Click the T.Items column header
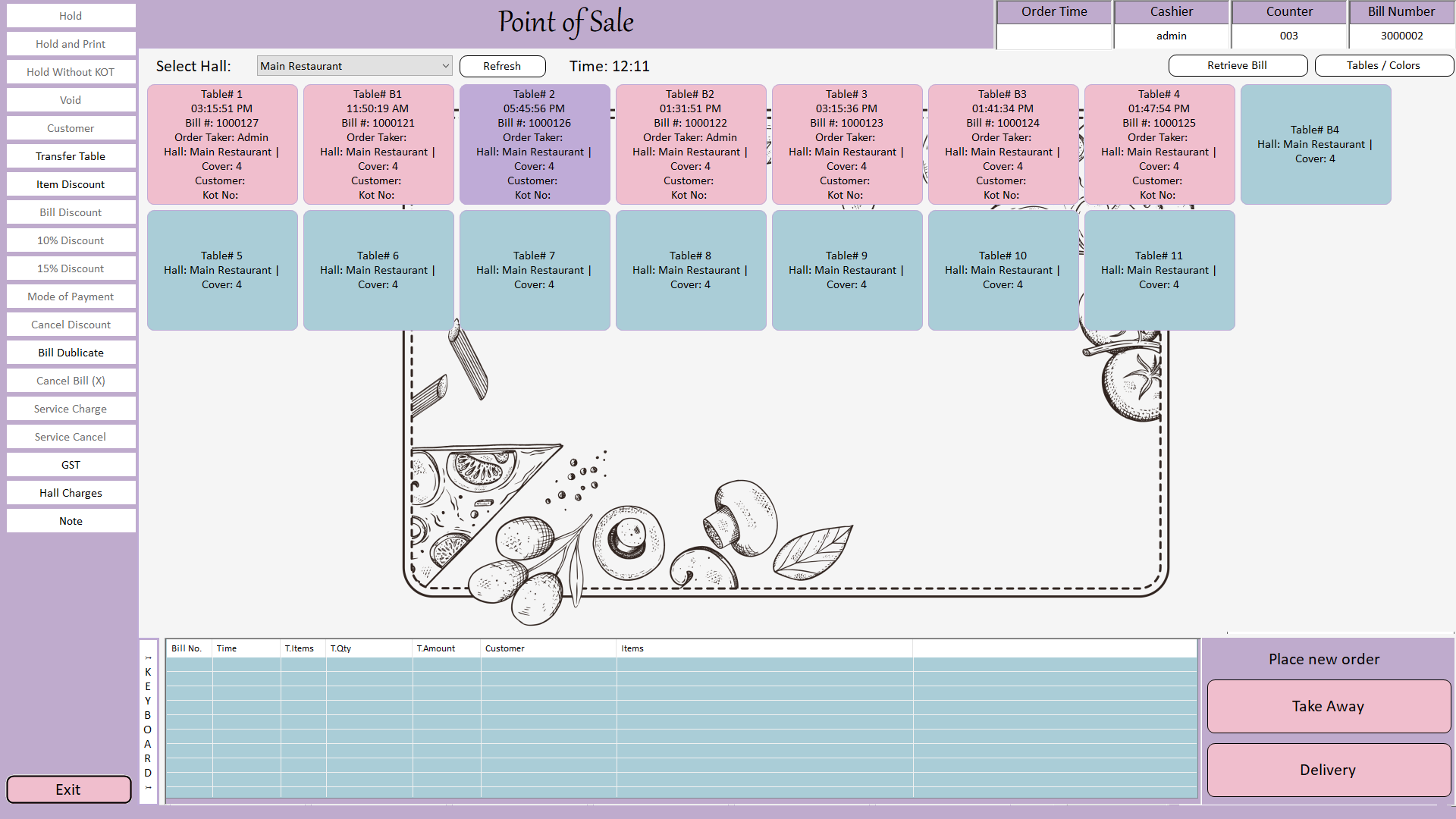The width and height of the screenshot is (1456, 819). (303, 648)
